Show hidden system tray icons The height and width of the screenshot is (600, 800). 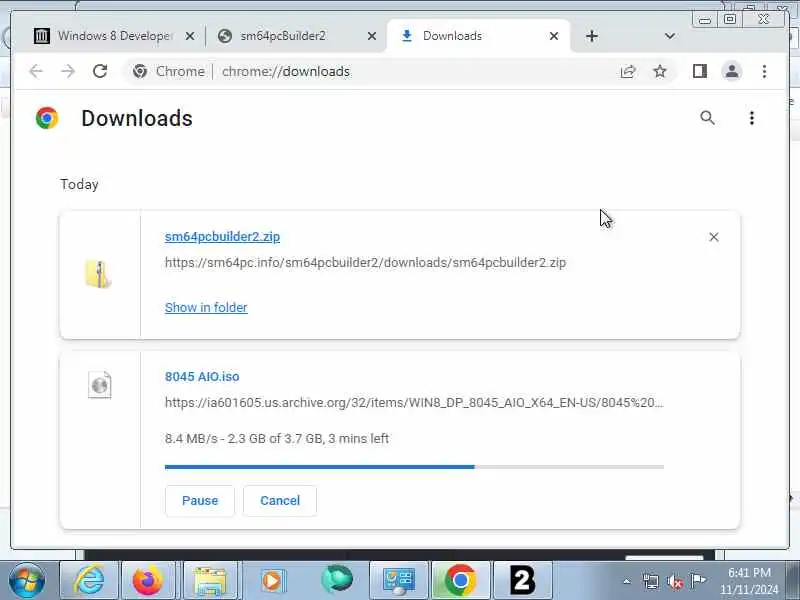point(627,581)
